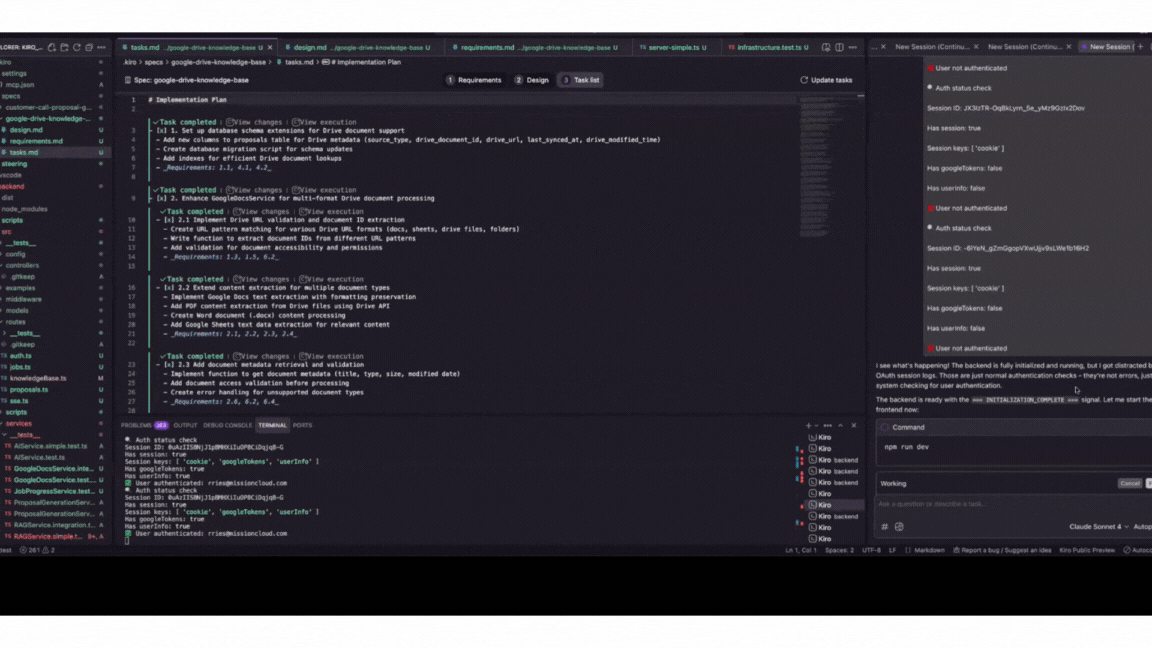Click the Update tasks refresh button
The width and height of the screenshot is (1152, 648).
pos(826,80)
